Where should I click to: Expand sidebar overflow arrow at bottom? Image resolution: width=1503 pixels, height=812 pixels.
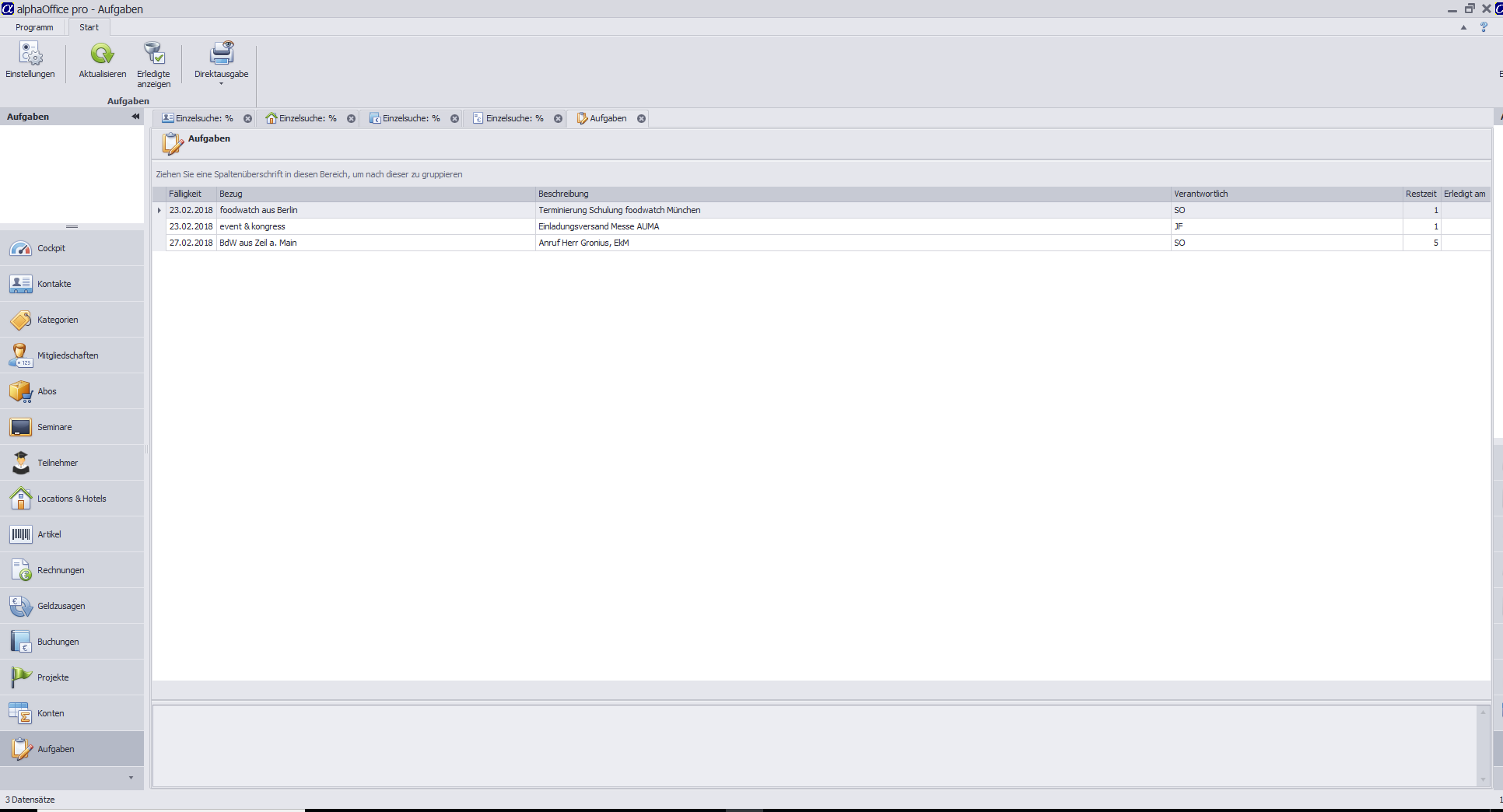131,778
